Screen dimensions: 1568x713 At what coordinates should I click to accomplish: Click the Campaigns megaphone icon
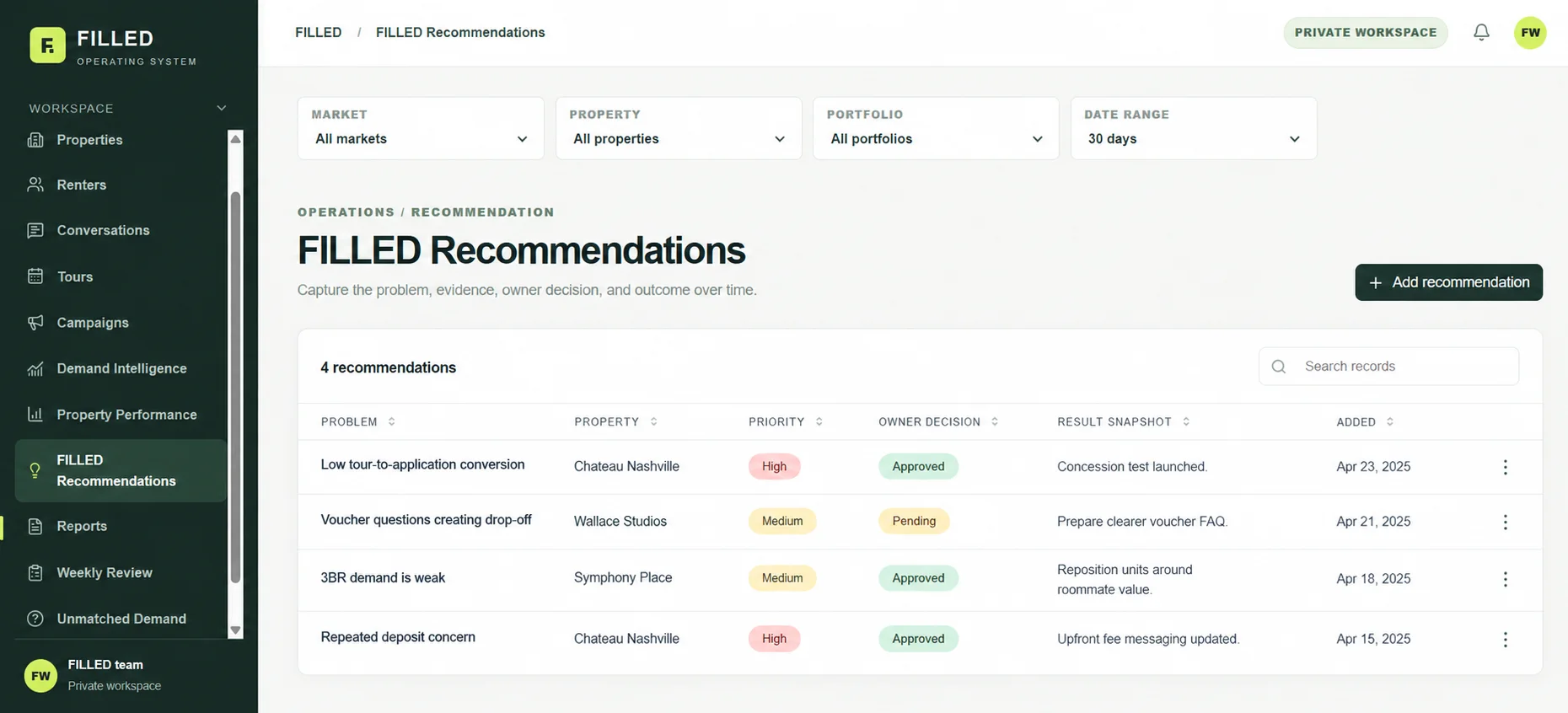pyautogui.click(x=35, y=323)
